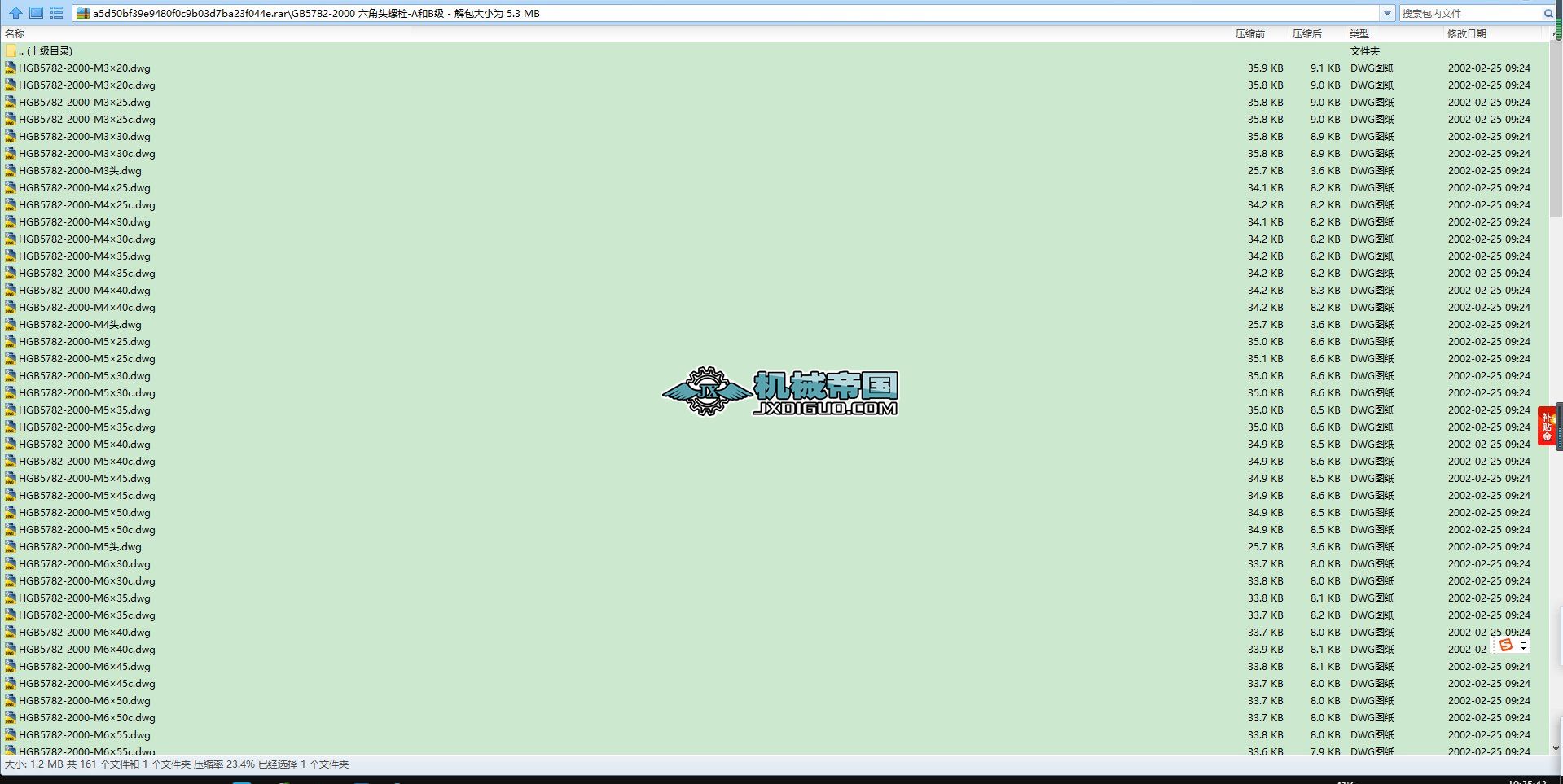Select the 压缩前 column header
This screenshot has width=1563, height=784.
point(1252,33)
